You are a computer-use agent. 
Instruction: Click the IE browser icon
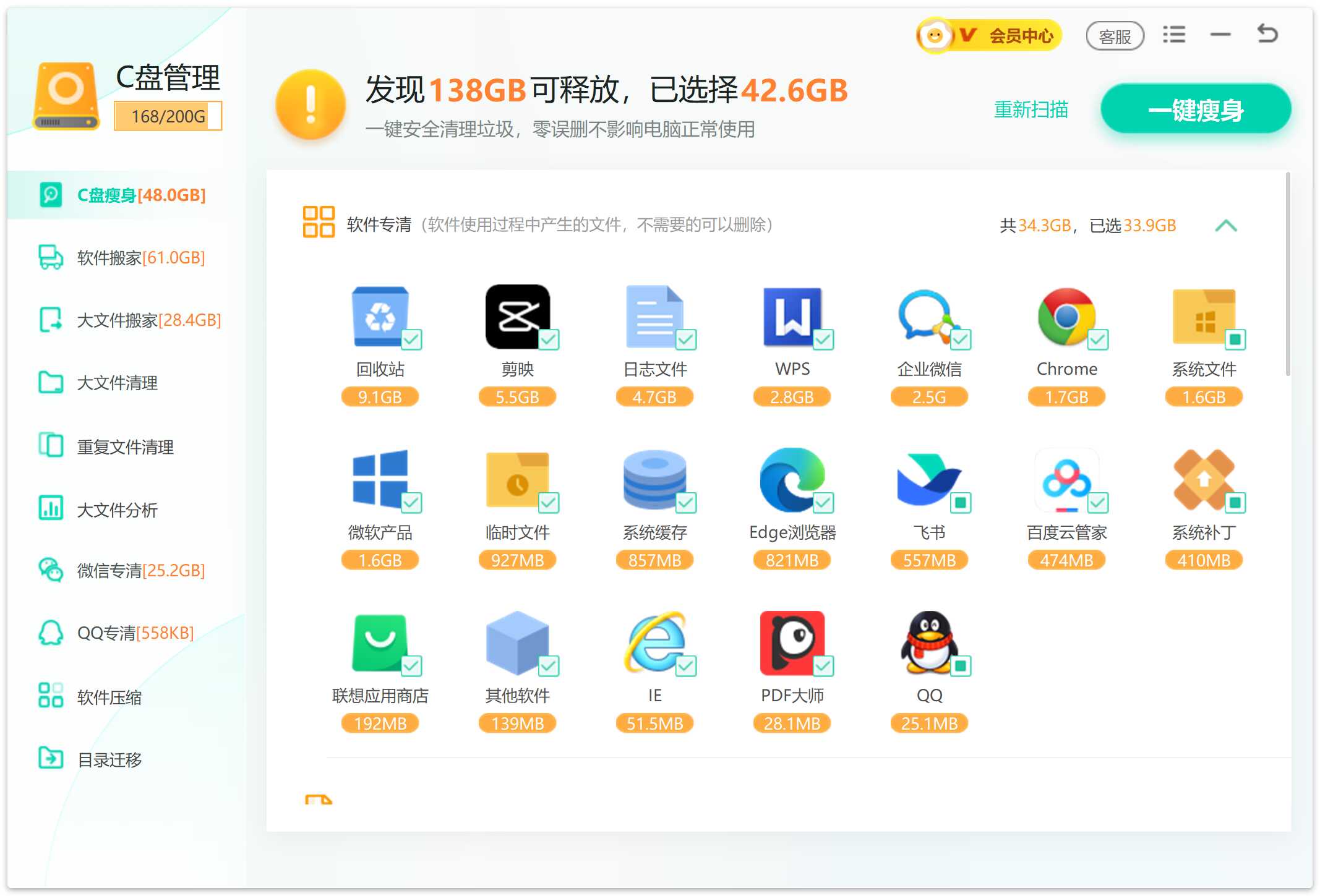coord(654,643)
